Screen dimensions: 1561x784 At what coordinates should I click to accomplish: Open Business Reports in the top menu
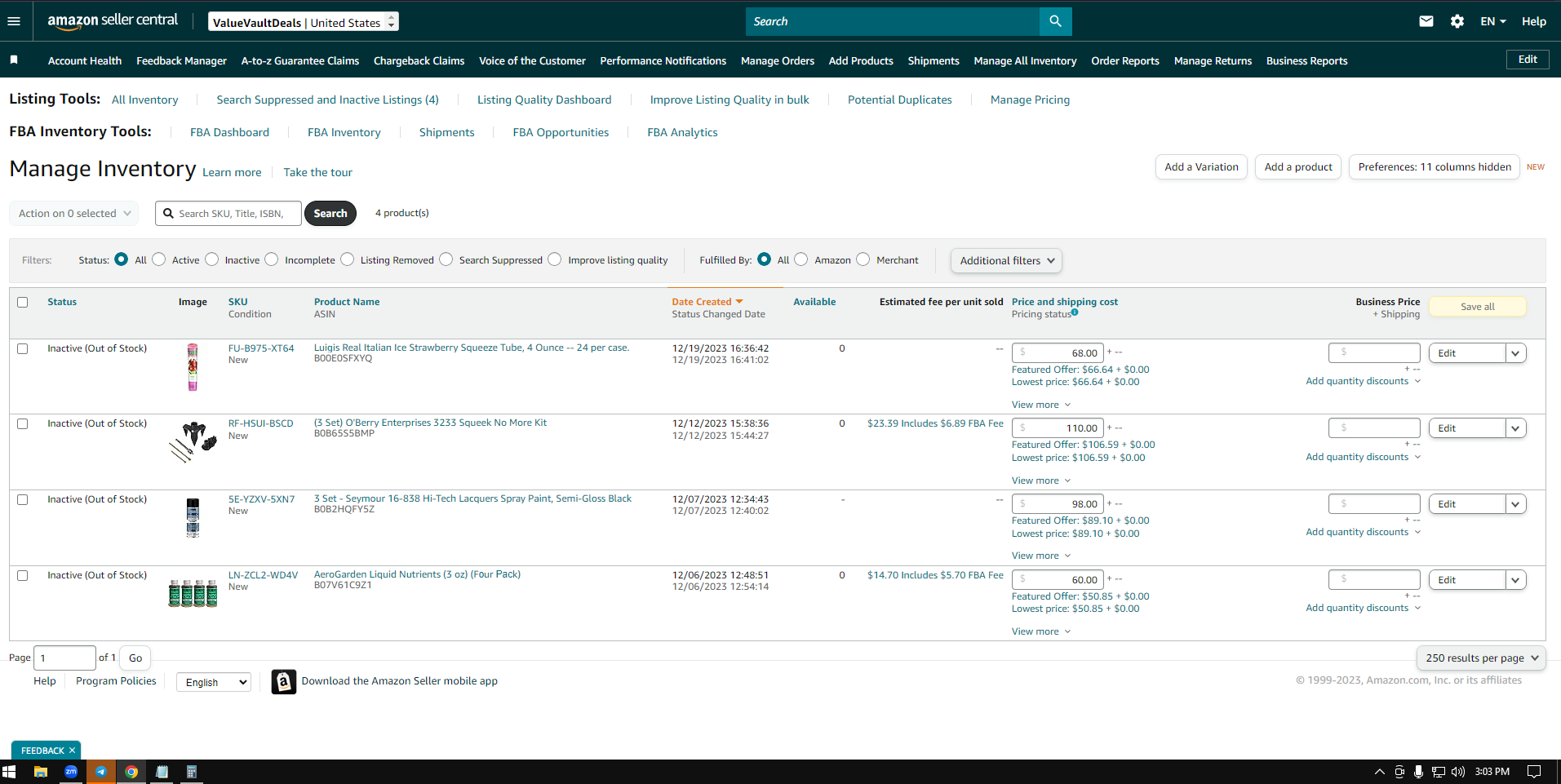[1306, 61]
